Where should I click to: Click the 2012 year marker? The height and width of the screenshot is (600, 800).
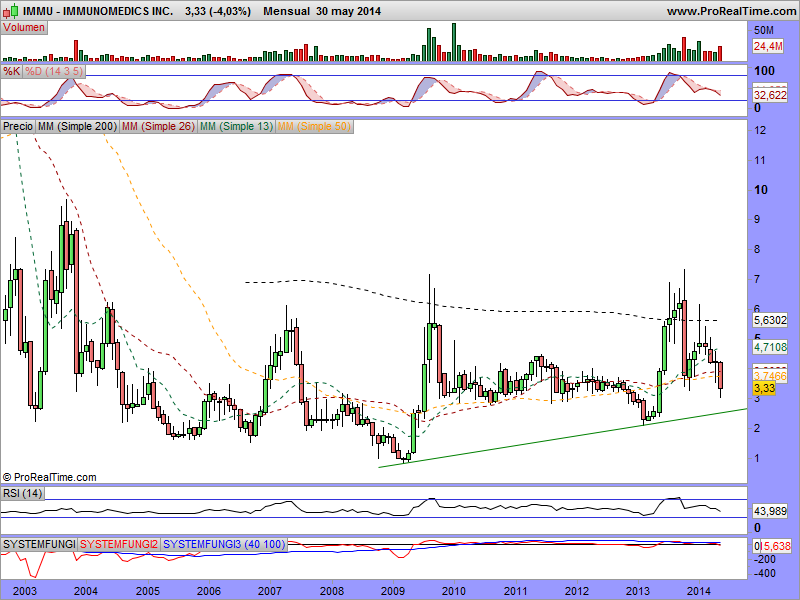click(577, 591)
